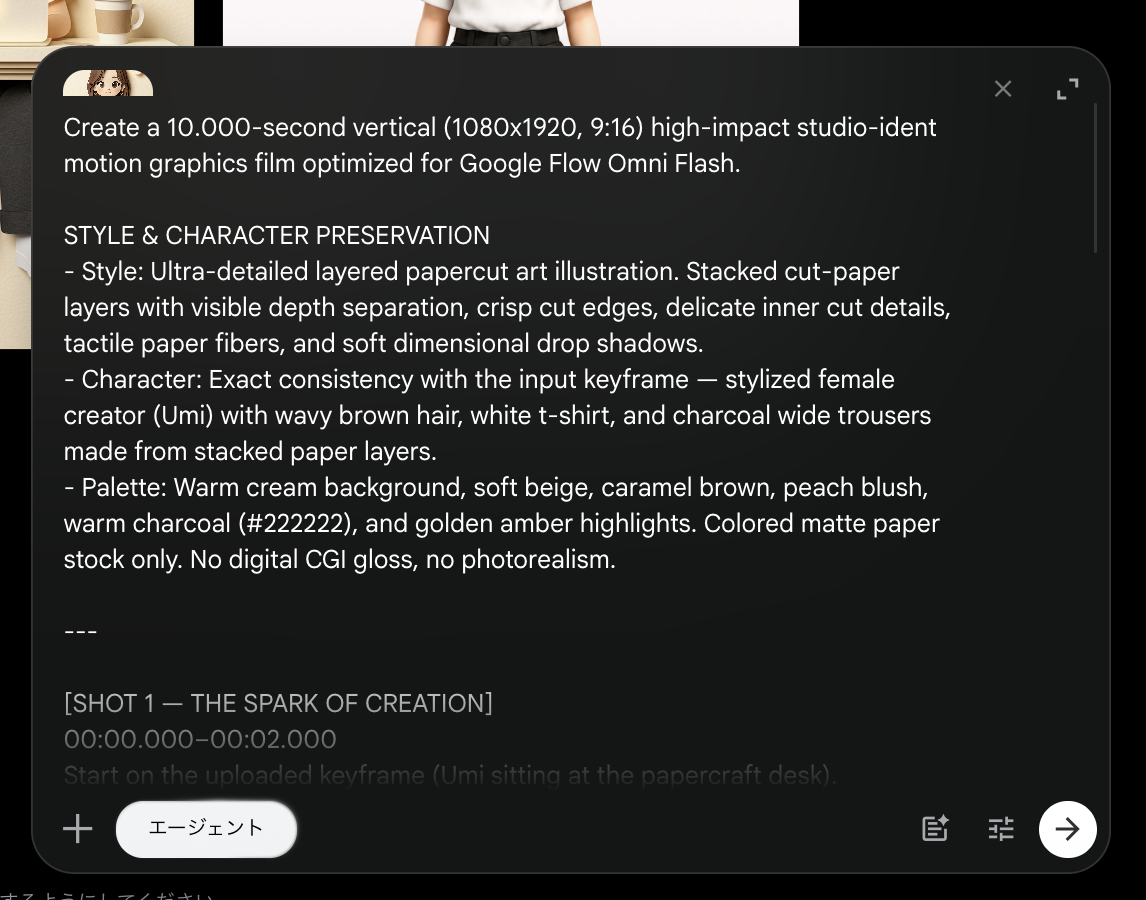
Task: Place cursor in the 'Create a 10.000-second vertical' line
Action: point(500,127)
